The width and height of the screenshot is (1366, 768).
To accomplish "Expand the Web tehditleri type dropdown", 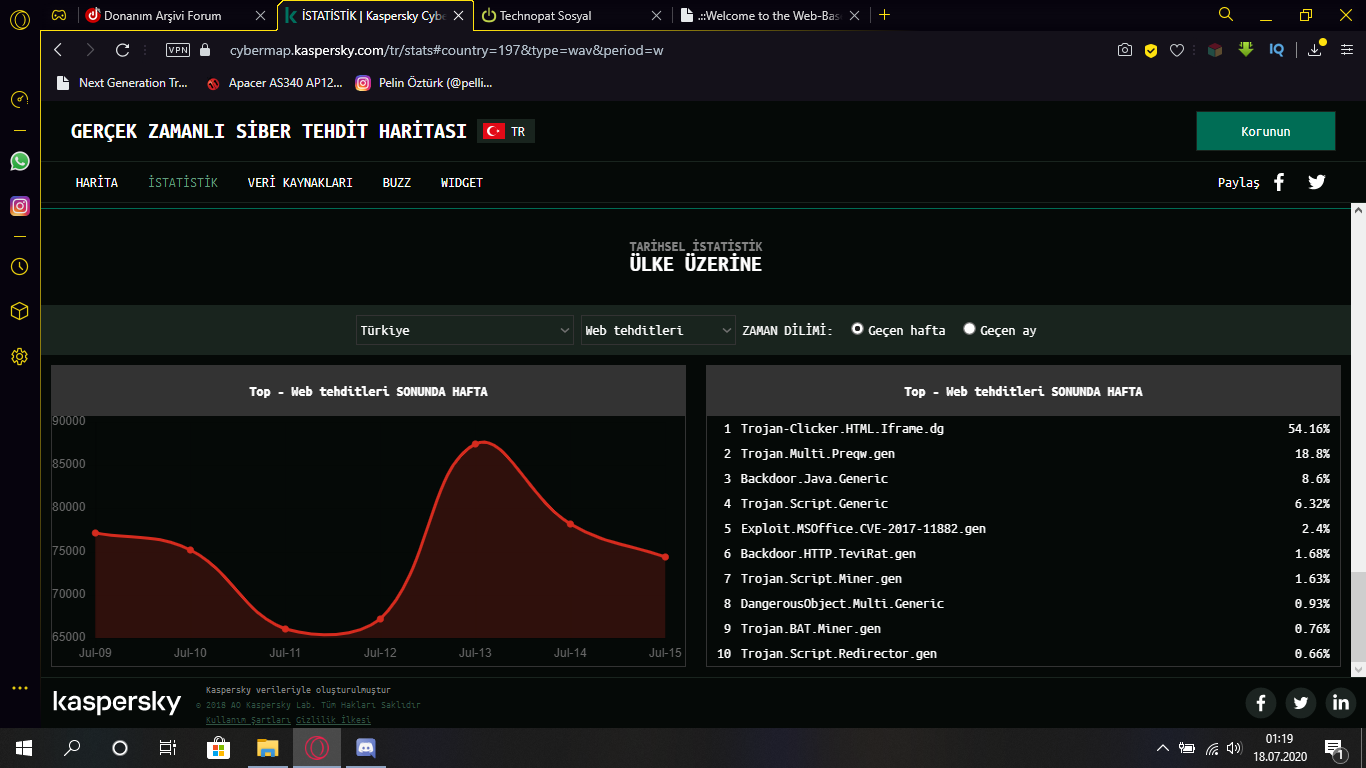I will click(x=658, y=330).
